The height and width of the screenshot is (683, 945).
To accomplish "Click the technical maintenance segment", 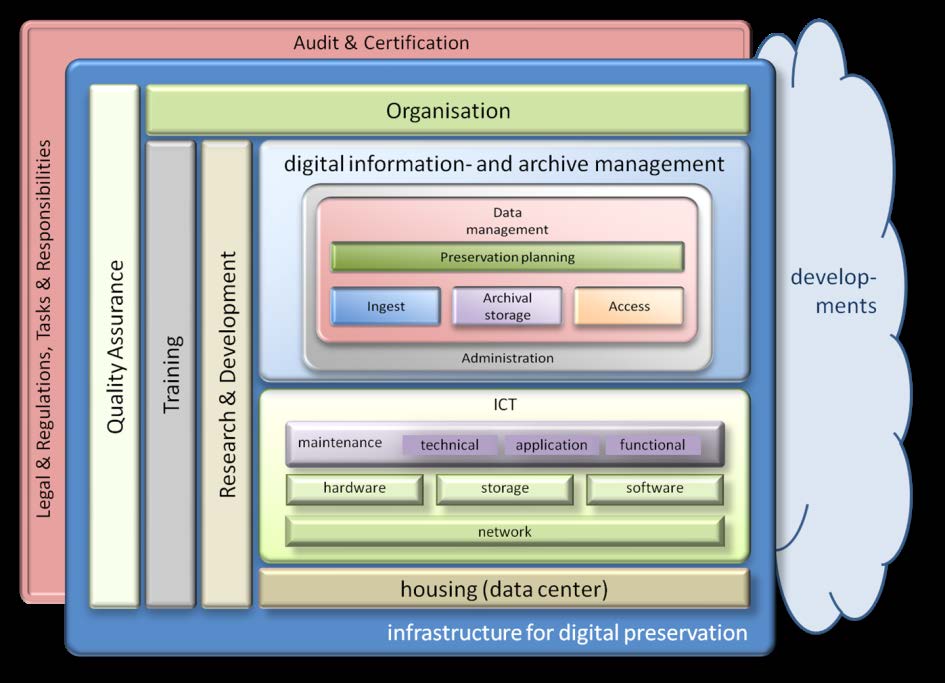I will 450,445.
